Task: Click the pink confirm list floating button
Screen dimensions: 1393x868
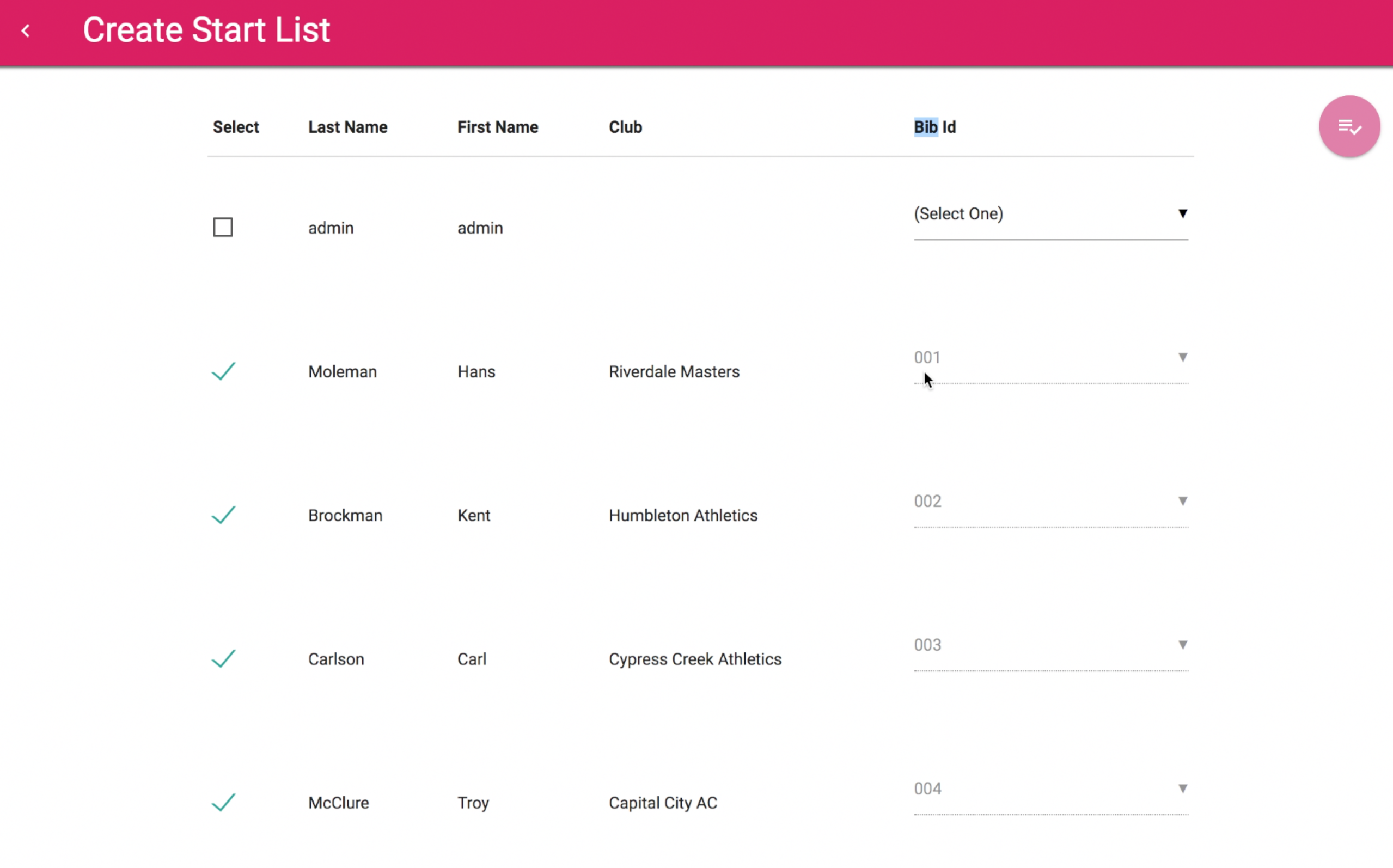Action: coord(1349,126)
